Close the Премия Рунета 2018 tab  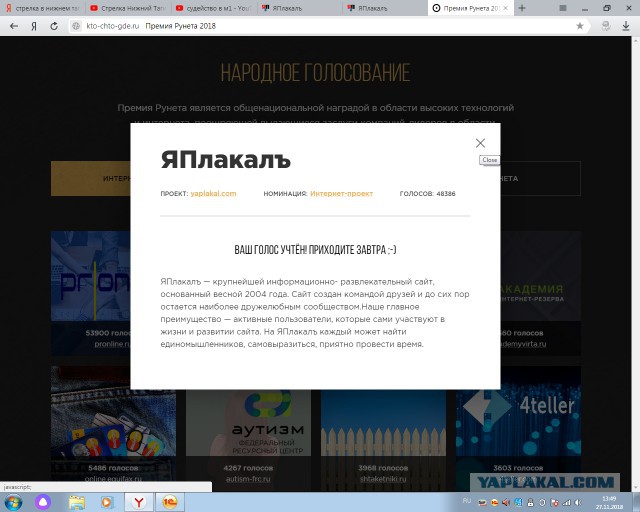(505, 8)
